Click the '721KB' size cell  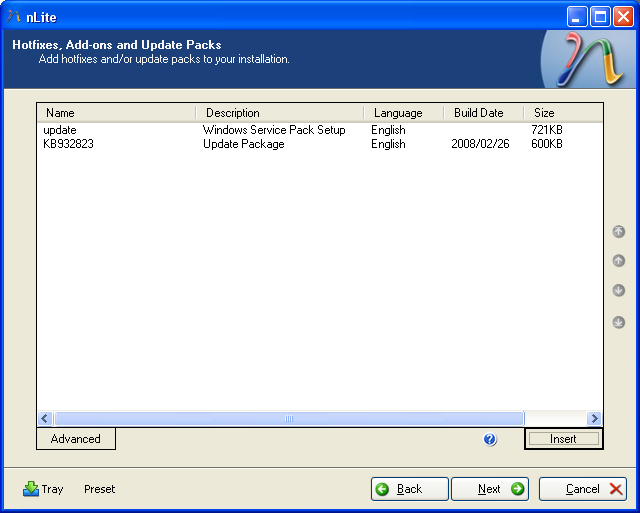(547, 130)
